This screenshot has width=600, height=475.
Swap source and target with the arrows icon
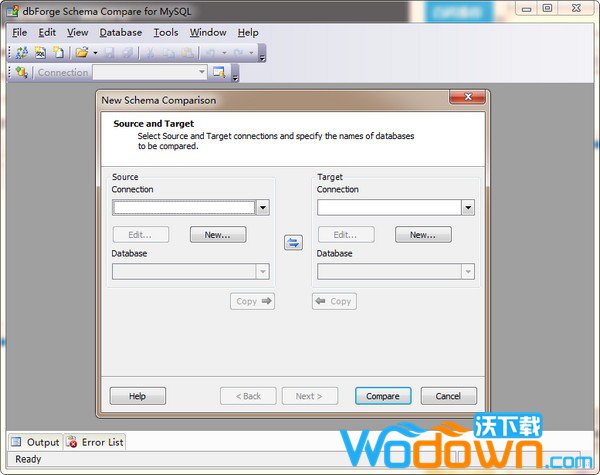293,243
